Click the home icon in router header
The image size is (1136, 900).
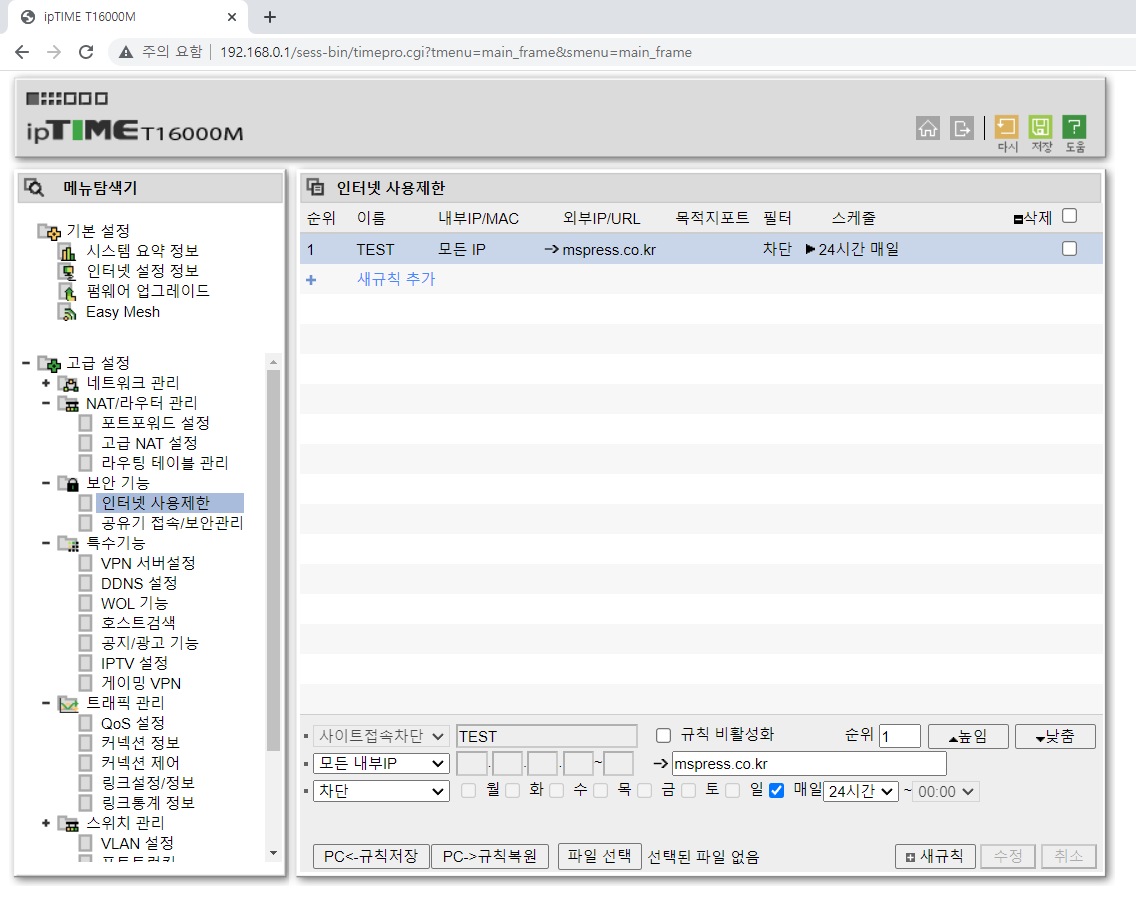tap(927, 128)
